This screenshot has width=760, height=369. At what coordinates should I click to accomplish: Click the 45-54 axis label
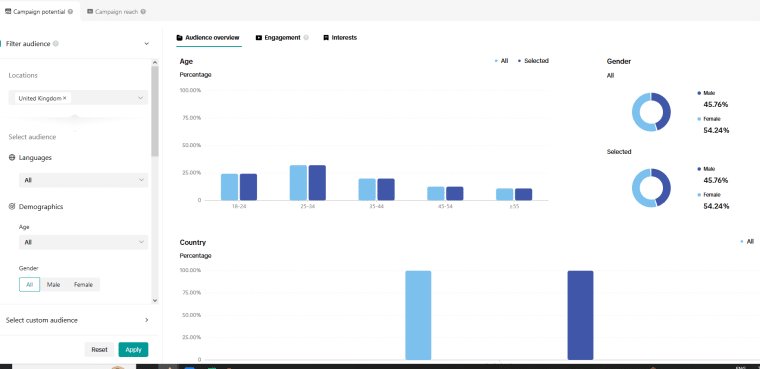click(x=445, y=207)
